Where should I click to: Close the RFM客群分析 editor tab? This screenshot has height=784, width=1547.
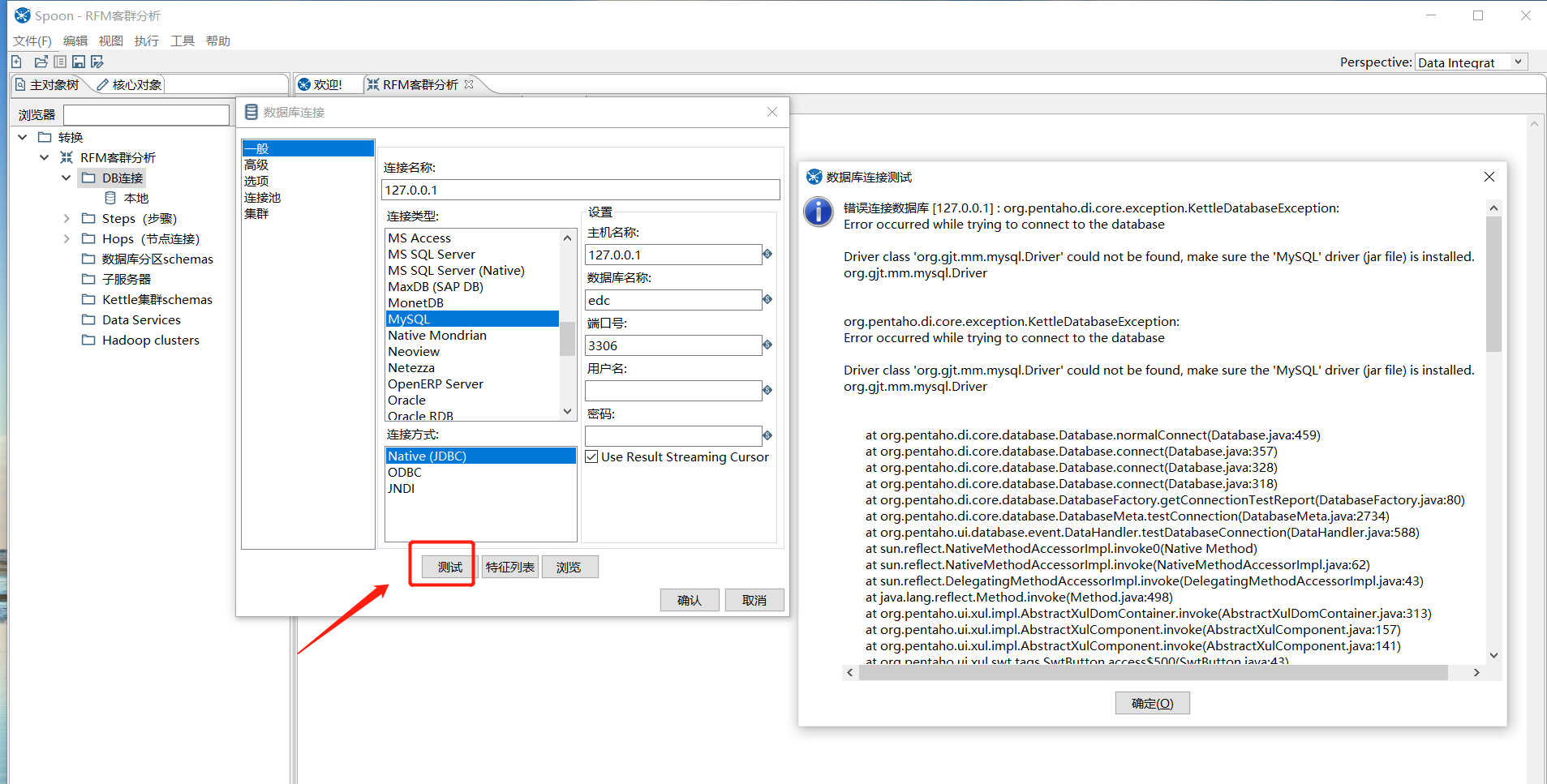point(469,84)
